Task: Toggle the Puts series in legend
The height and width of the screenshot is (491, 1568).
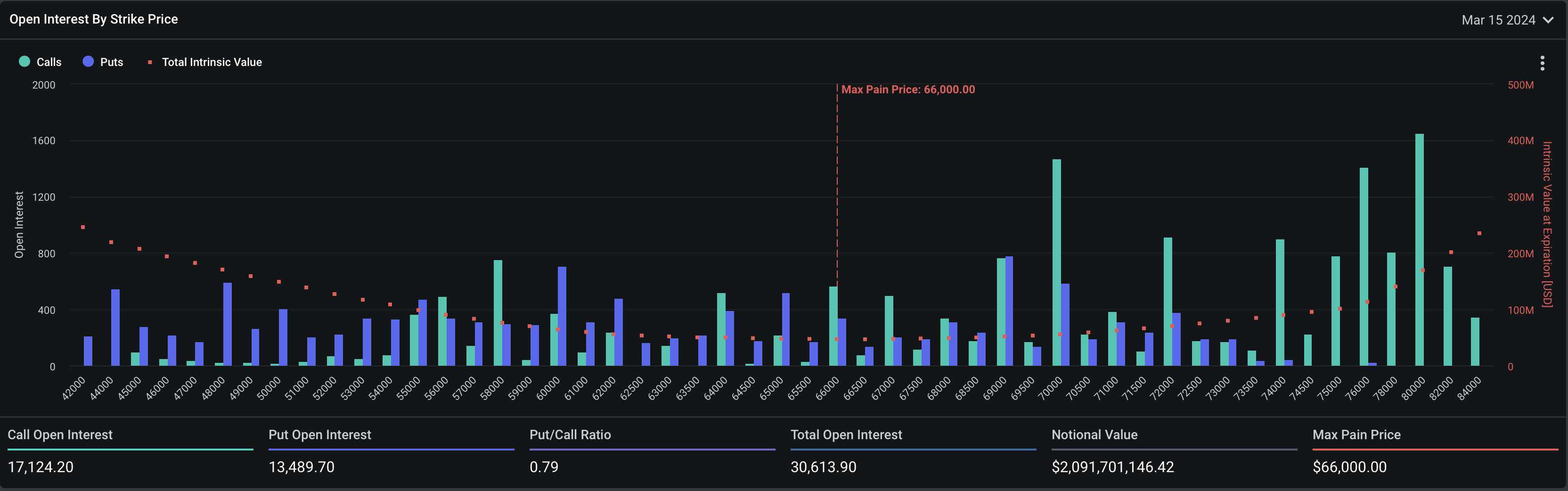Action: click(x=111, y=62)
